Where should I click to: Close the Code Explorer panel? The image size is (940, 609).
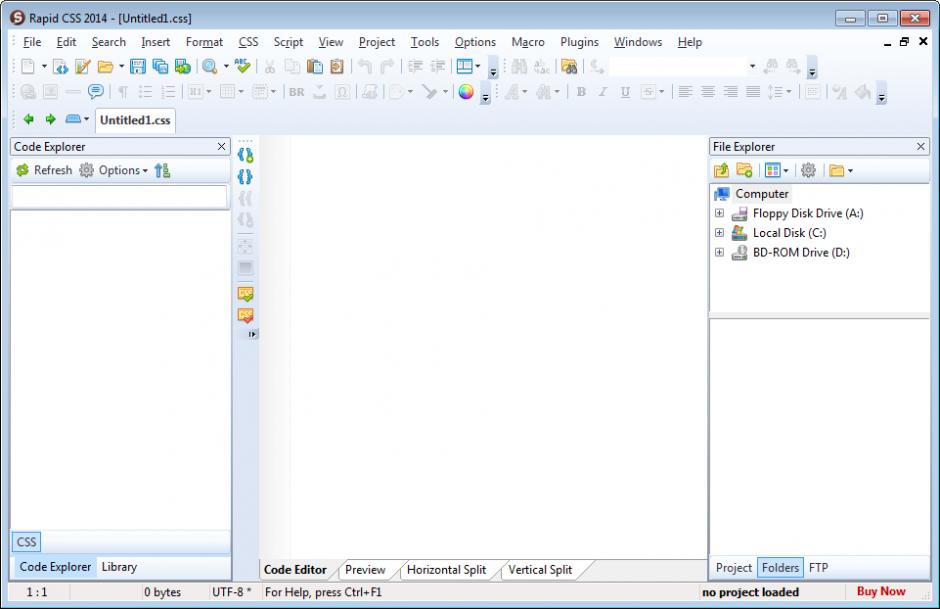[x=221, y=146]
